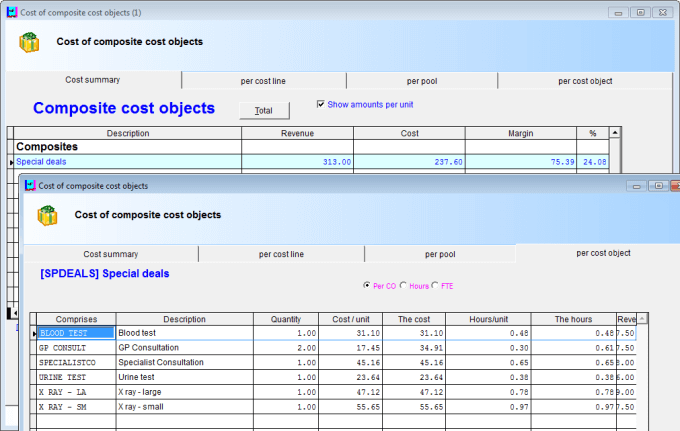The image size is (680, 431).
Task: Select the Hours radio option
Action: 403,285
